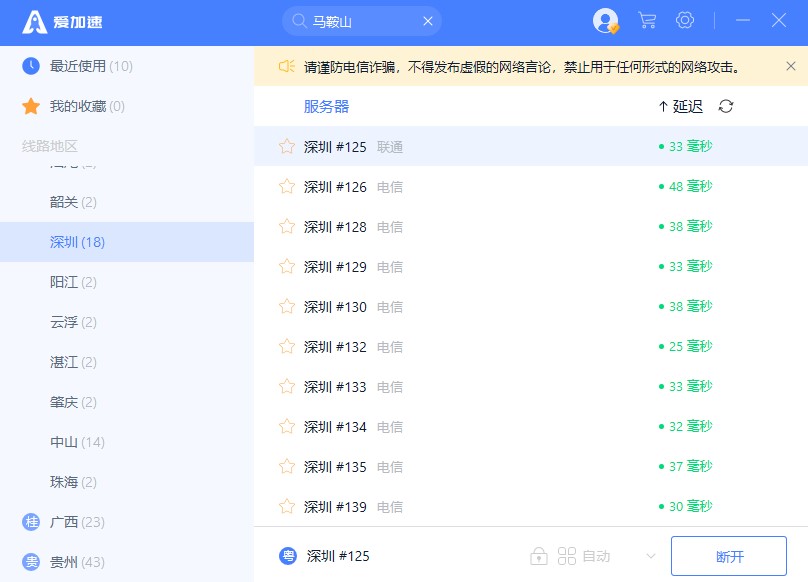Sort servers by 延迟 column header
The image size is (808, 582).
tap(681, 106)
